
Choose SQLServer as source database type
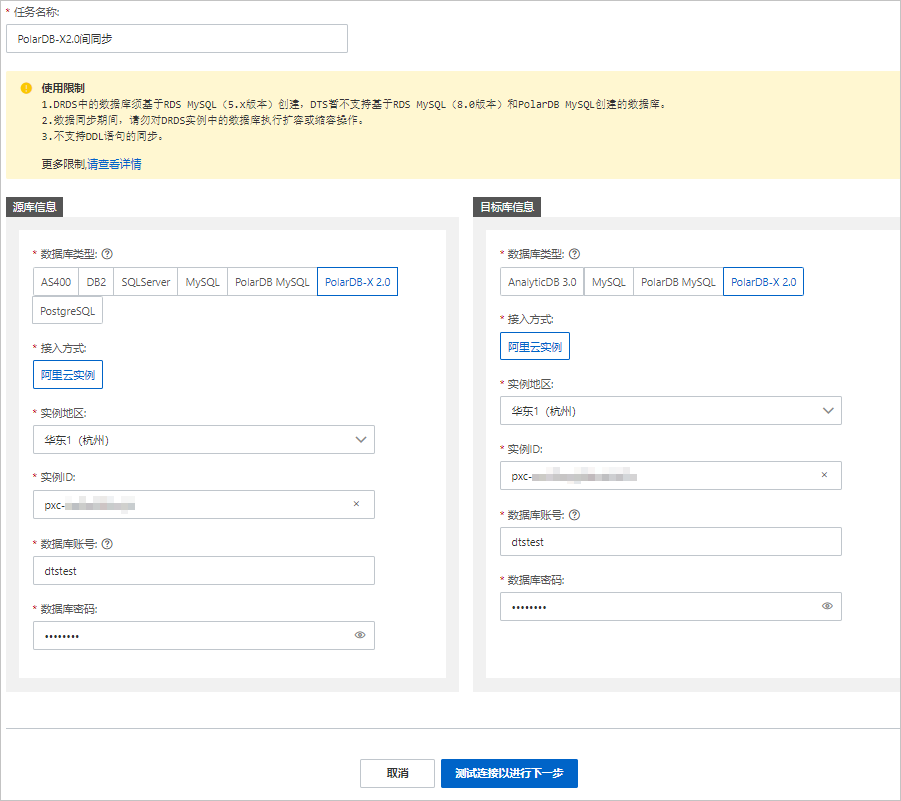145,282
